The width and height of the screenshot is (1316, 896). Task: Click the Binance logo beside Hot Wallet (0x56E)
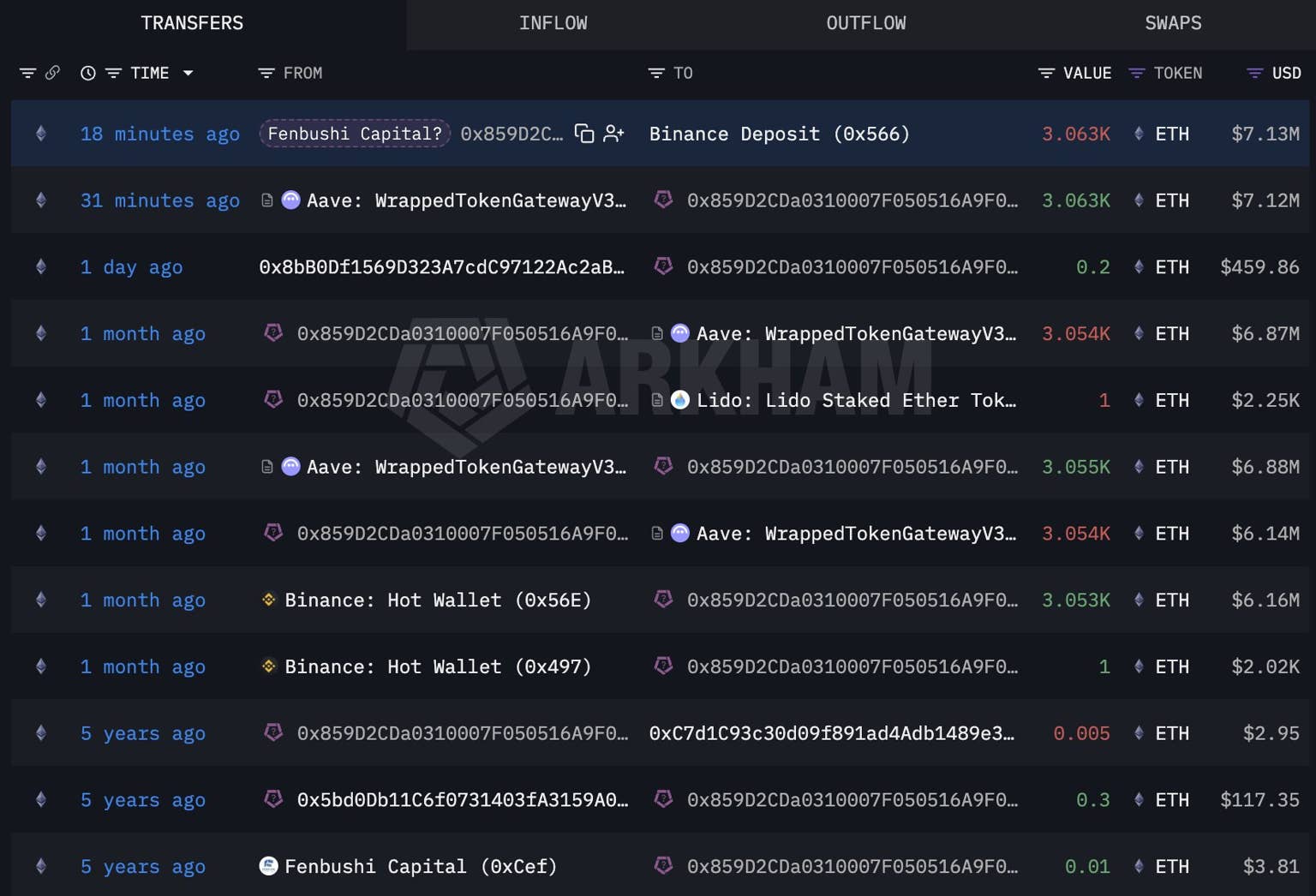268,600
